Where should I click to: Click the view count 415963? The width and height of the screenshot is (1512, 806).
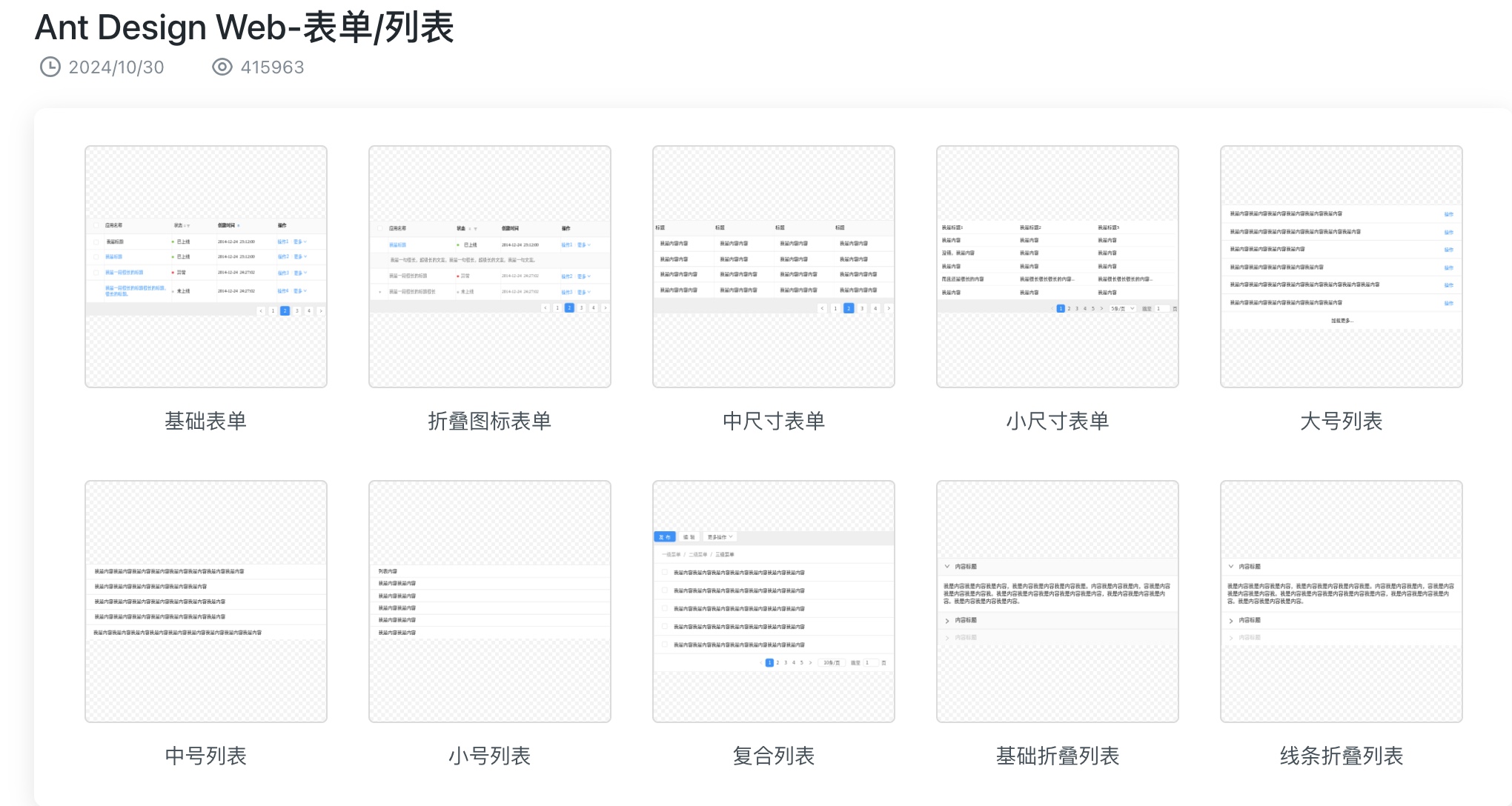pyautogui.click(x=273, y=67)
